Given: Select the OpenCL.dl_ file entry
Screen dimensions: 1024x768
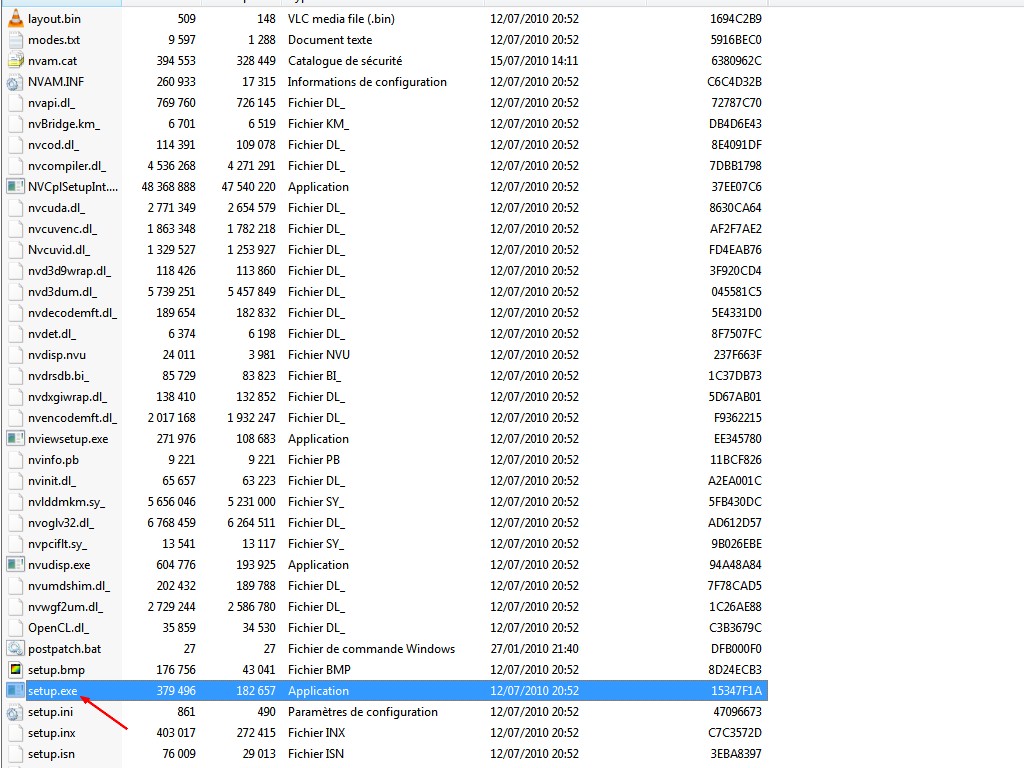Looking at the screenshot, I should tap(58, 628).
